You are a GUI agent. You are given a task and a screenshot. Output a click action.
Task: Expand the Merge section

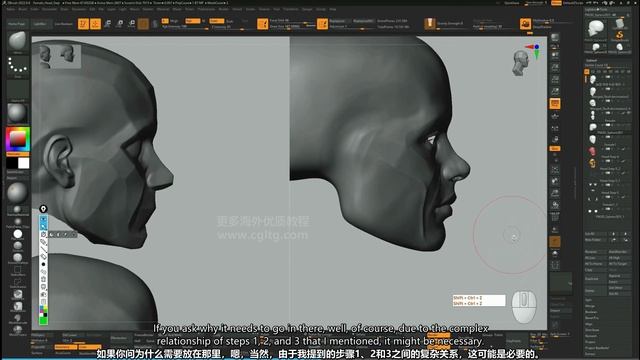590,306
